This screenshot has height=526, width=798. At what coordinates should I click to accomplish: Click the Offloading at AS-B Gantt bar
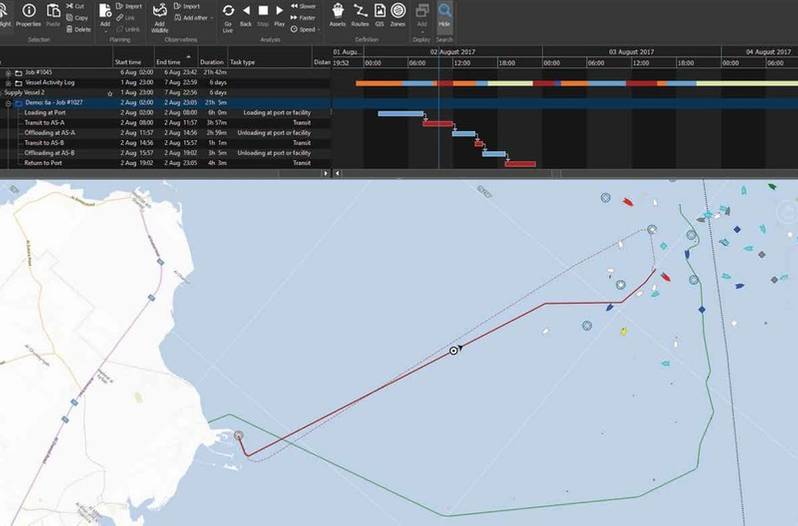click(494, 154)
